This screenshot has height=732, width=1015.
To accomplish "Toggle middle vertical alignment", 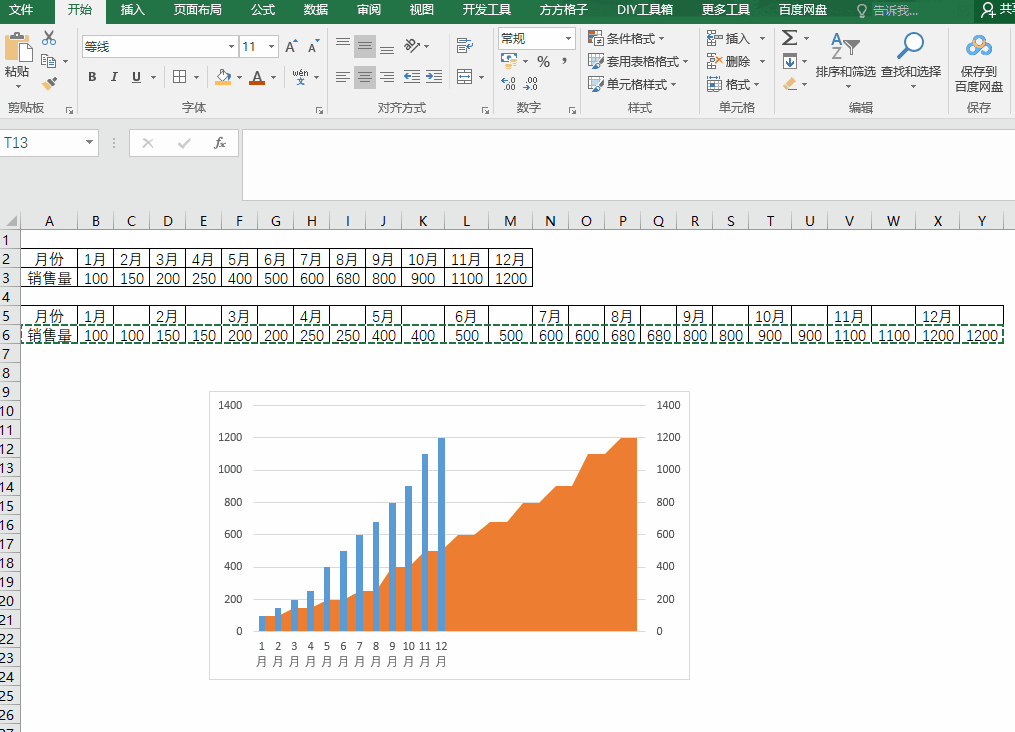I will pyautogui.click(x=365, y=45).
